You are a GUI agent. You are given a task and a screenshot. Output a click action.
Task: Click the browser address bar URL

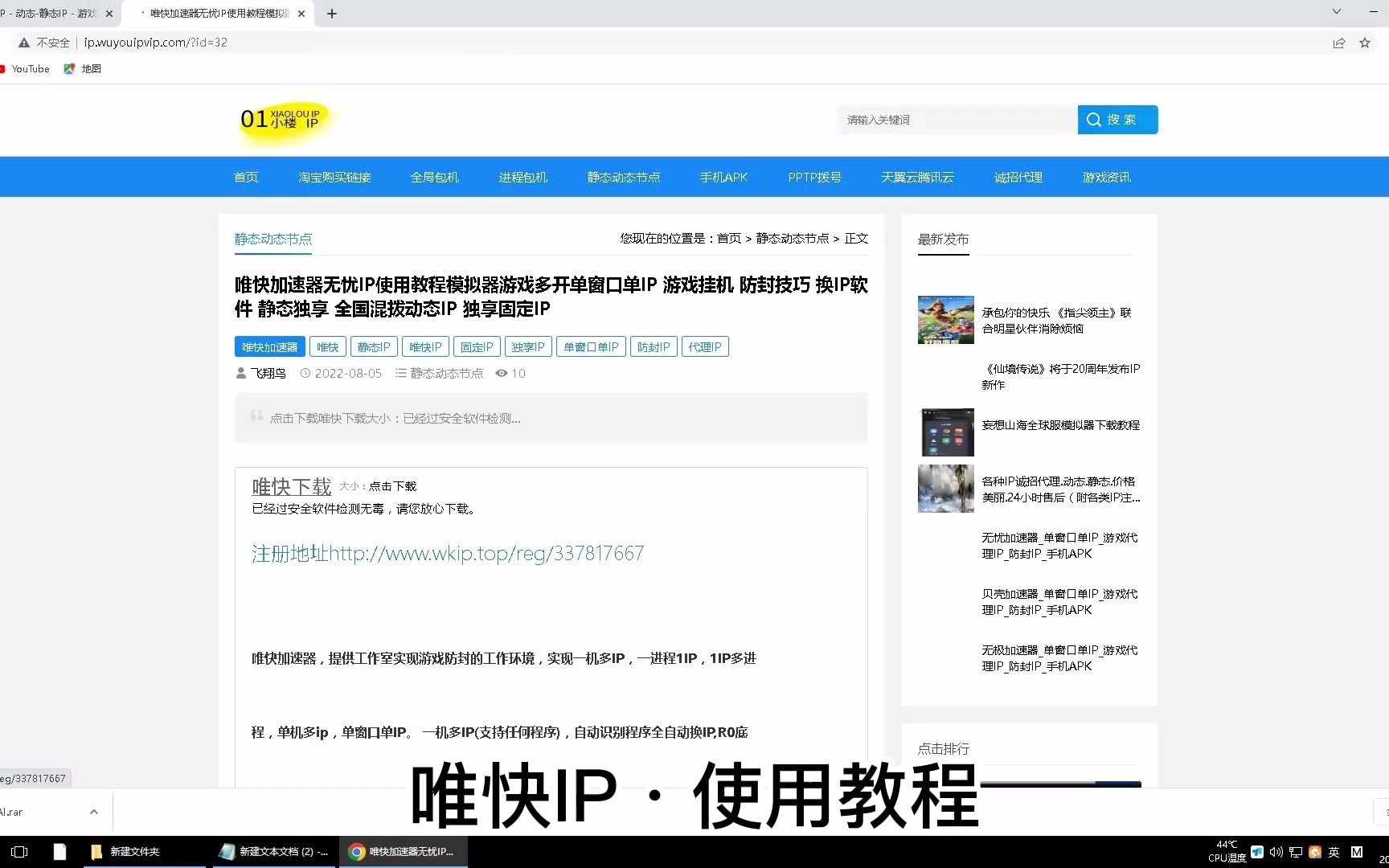(x=156, y=43)
